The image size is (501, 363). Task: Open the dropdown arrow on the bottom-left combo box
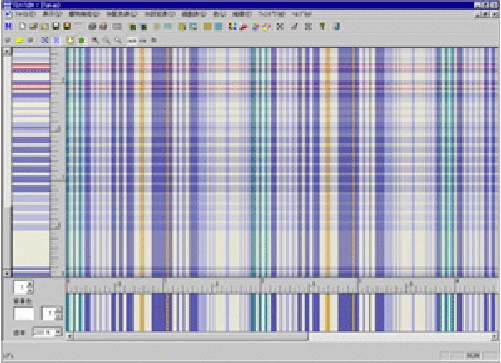tap(58, 332)
